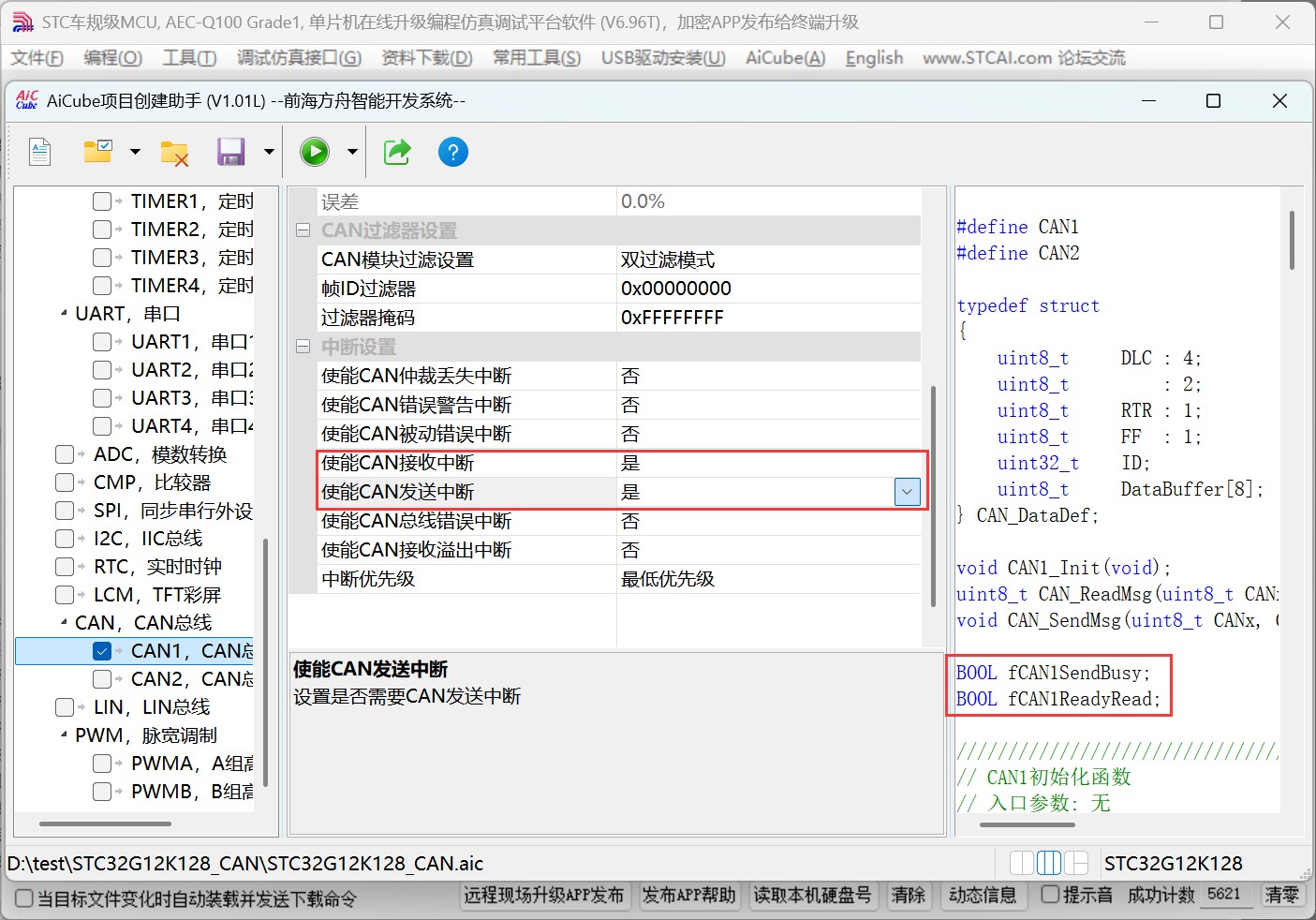This screenshot has height=920, width=1316.
Task: Collapse the UART，串口 tree node
Action: tap(64, 314)
